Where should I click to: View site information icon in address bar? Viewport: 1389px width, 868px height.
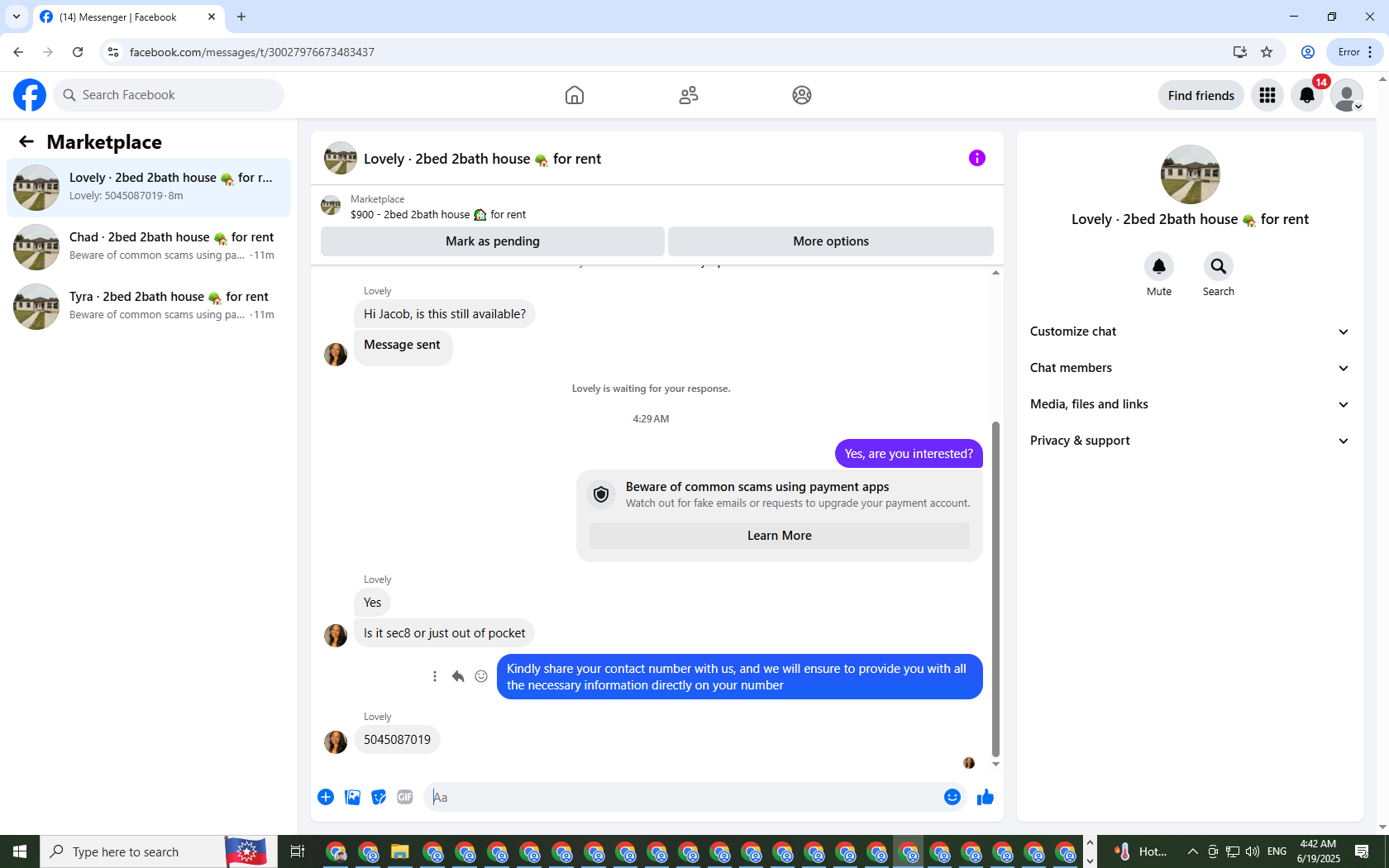[x=113, y=52]
